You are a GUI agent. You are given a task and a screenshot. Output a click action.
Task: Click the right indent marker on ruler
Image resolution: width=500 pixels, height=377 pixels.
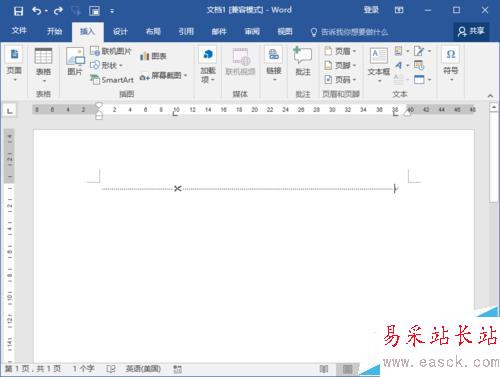pyautogui.click(x=407, y=113)
